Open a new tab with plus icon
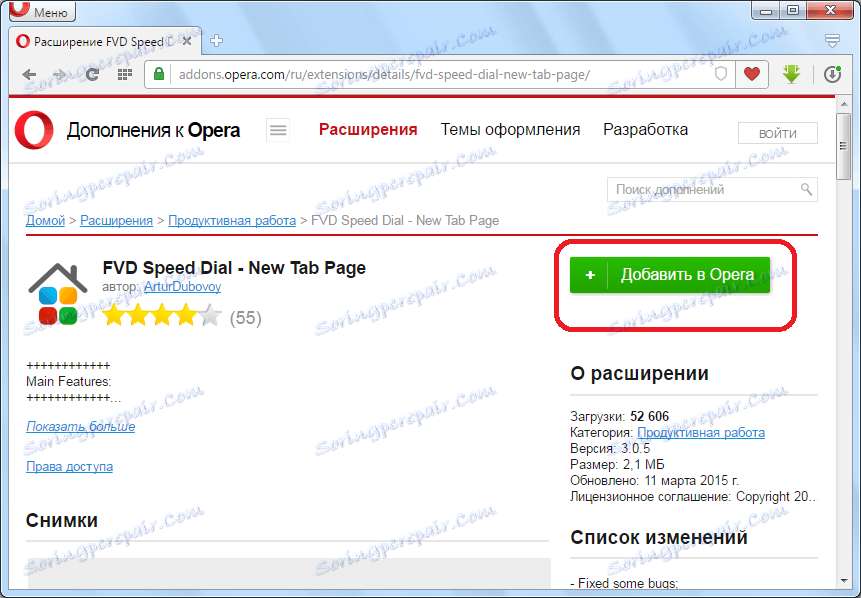This screenshot has height=598, width=861. click(216, 41)
